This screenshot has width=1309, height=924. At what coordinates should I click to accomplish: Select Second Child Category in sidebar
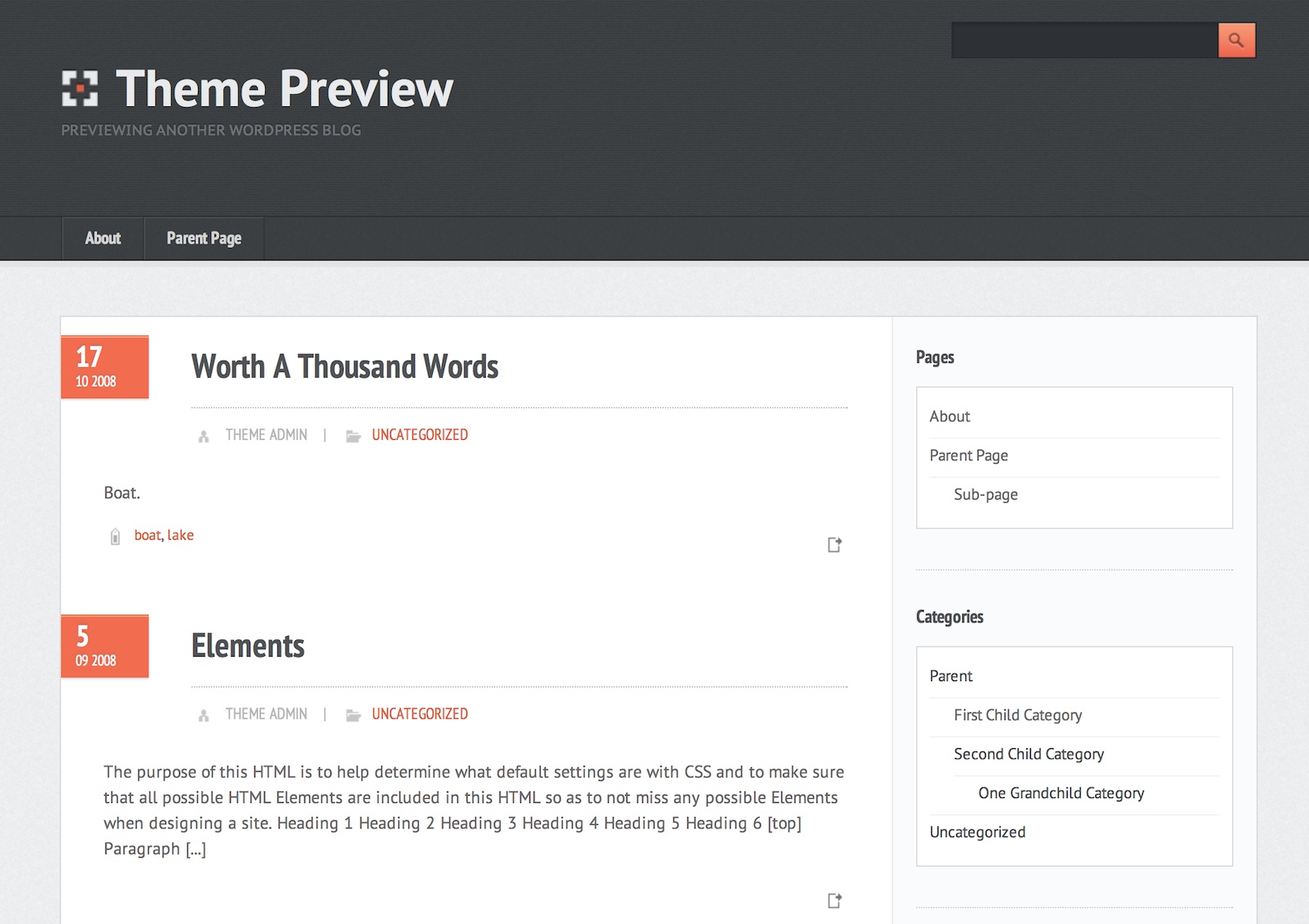1028,754
